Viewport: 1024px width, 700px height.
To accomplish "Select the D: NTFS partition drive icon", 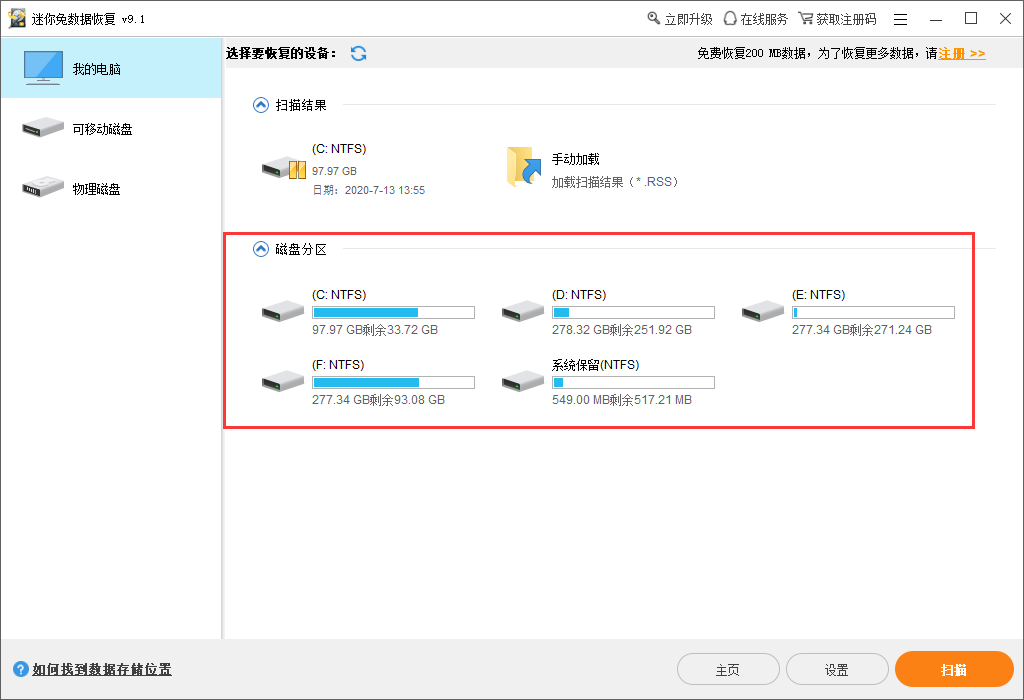I will (522, 311).
